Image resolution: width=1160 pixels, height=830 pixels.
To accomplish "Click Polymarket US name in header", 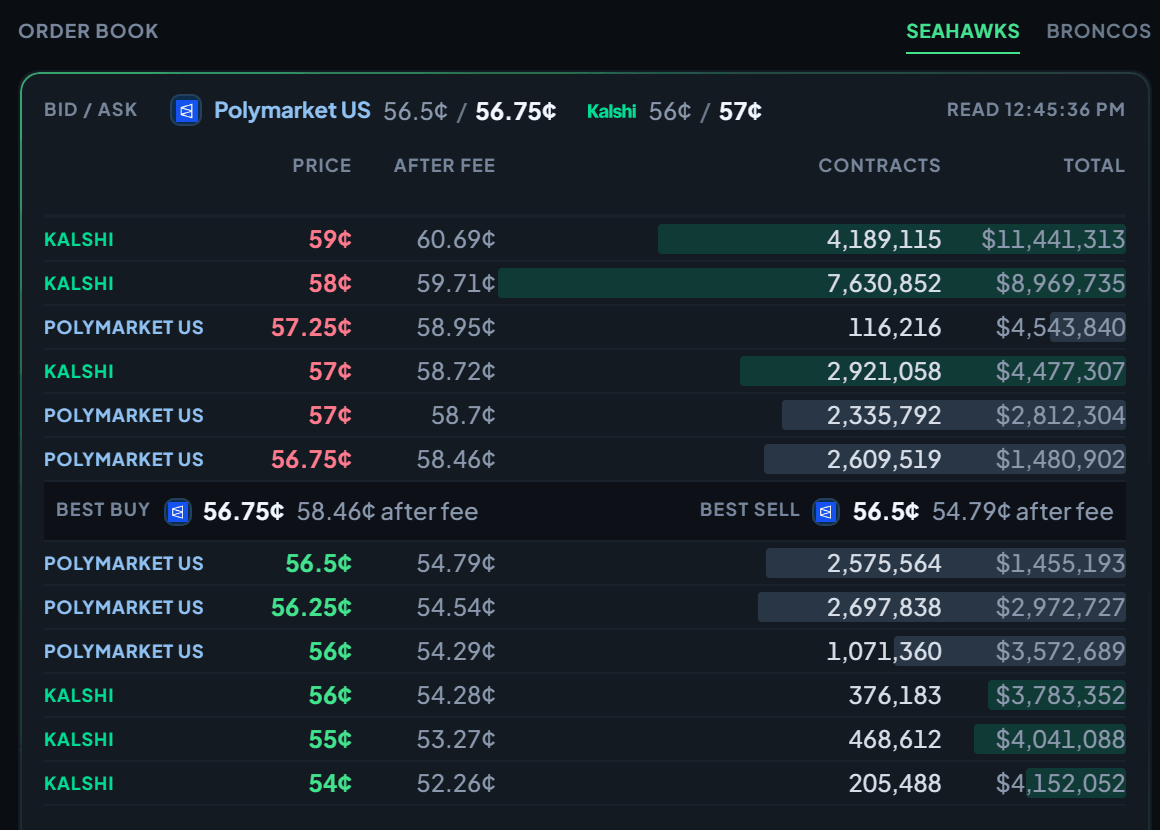I will click(x=292, y=110).
